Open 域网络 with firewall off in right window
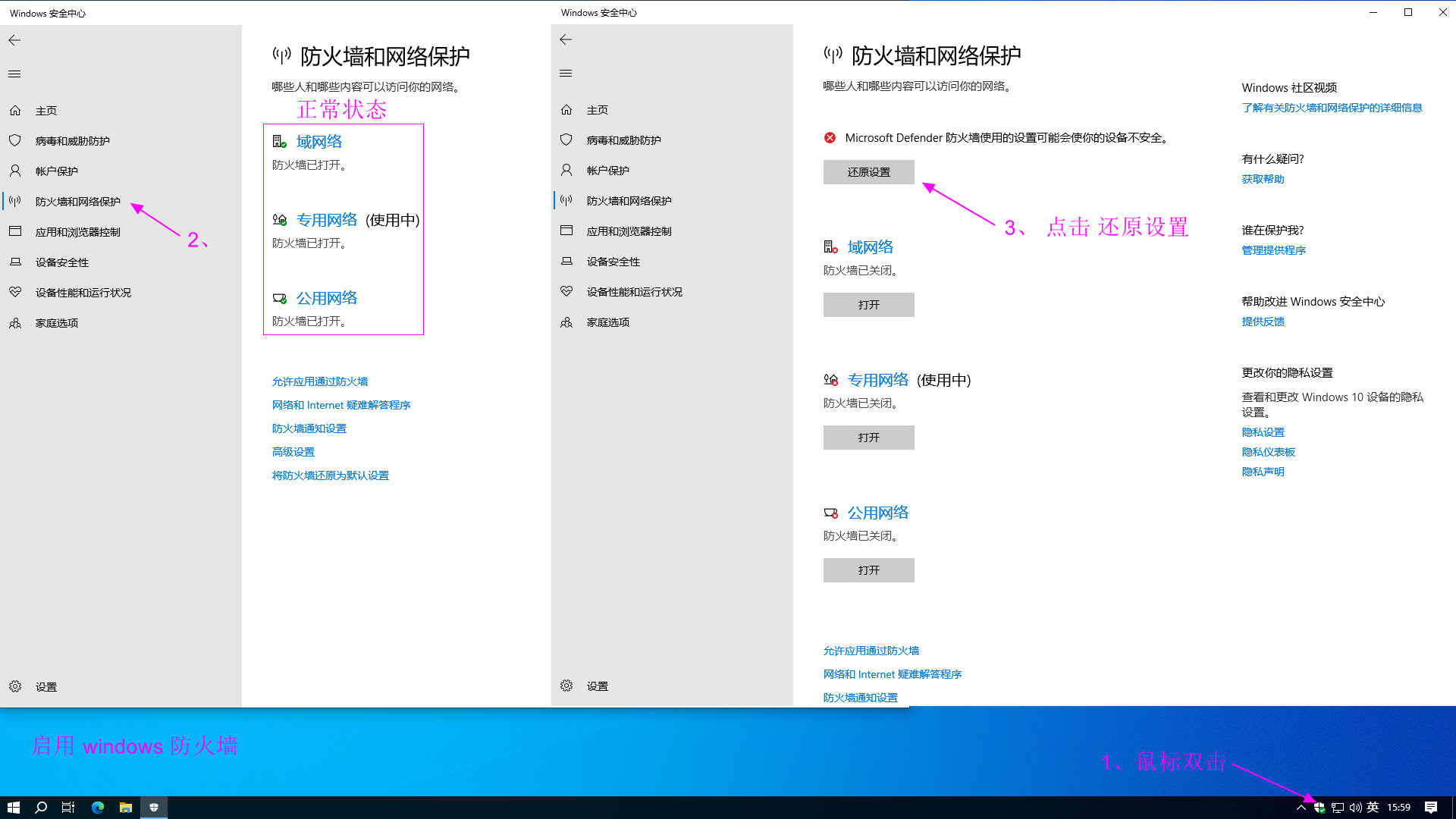 click(870, 247)
